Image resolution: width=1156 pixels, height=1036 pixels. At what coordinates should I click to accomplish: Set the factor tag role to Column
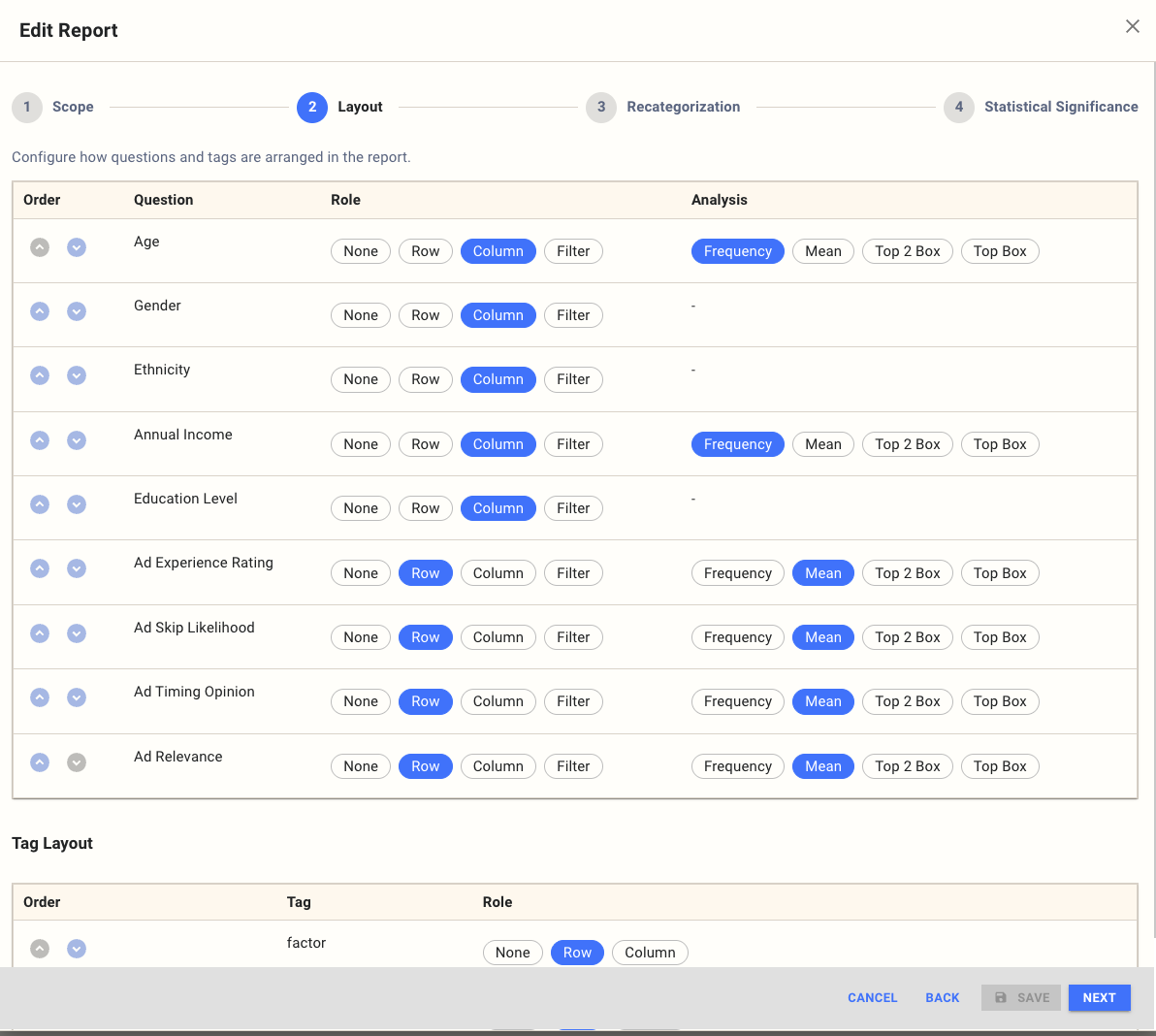point(650,952)
